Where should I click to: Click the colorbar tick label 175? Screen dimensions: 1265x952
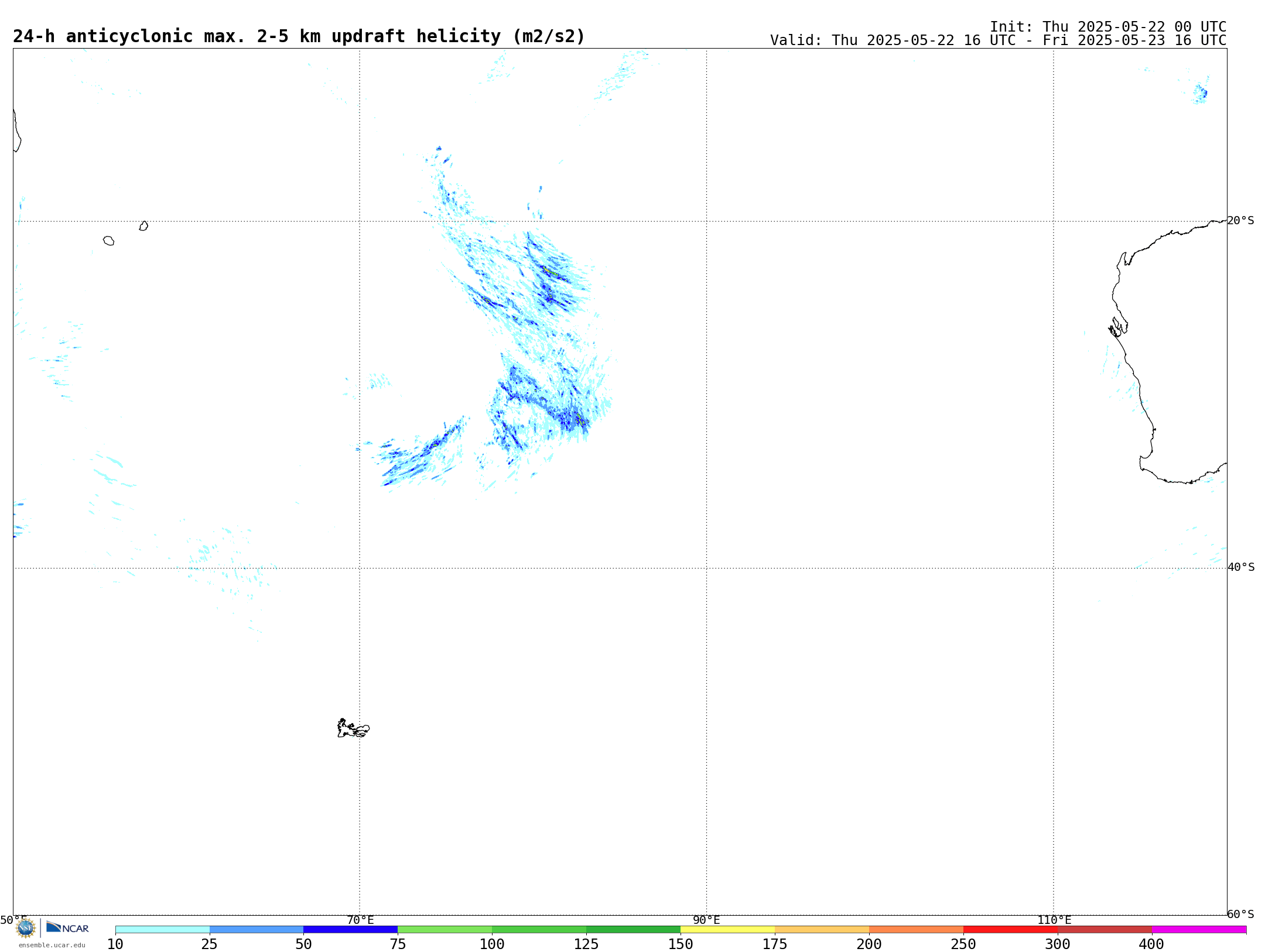click(775, 944)
